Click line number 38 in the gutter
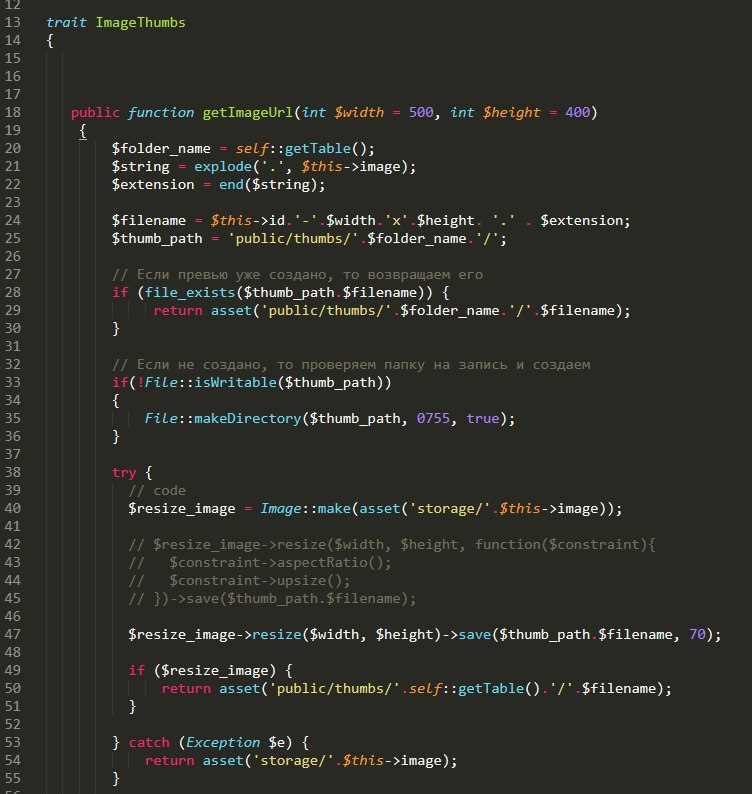752x794 pixels. [x=13, y=472]
